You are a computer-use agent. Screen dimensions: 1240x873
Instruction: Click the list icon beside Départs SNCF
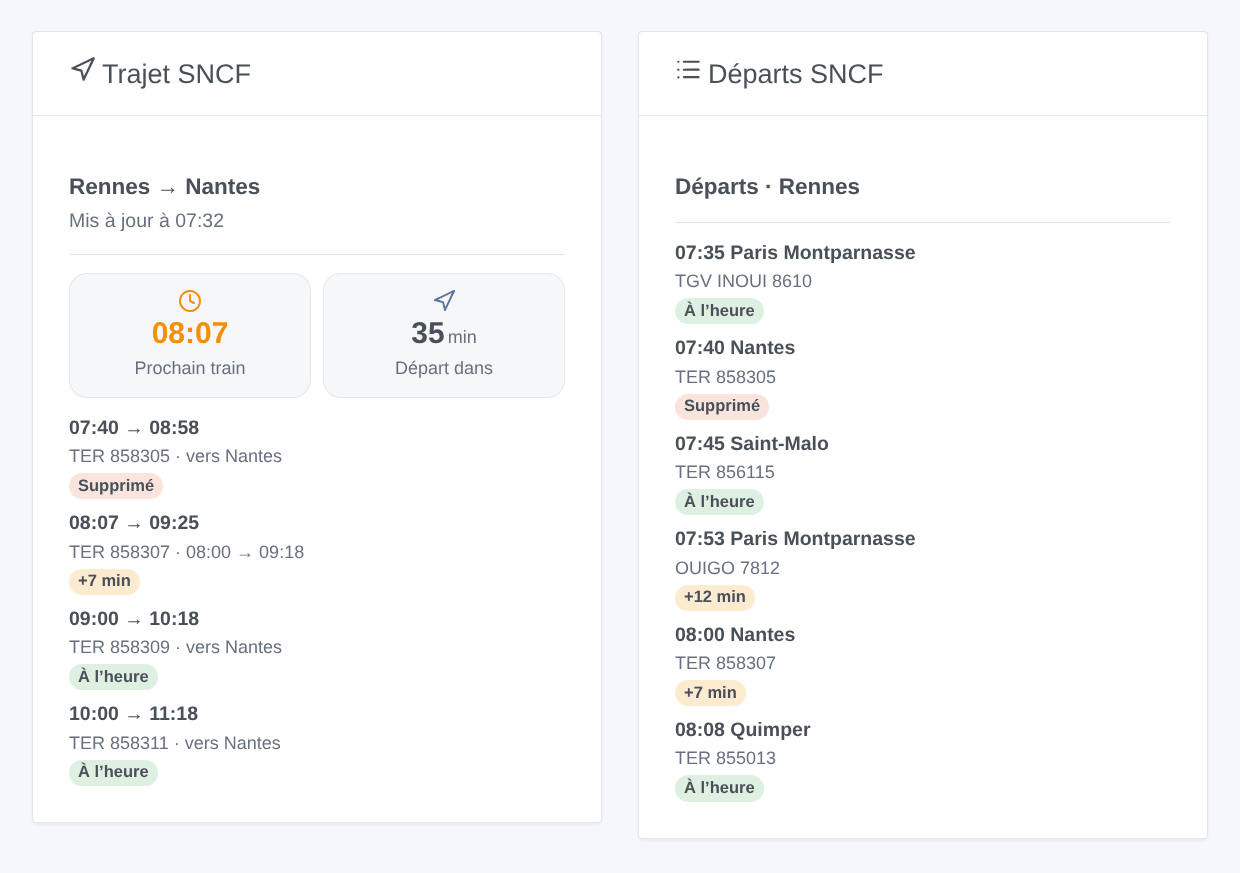point(688,69)
